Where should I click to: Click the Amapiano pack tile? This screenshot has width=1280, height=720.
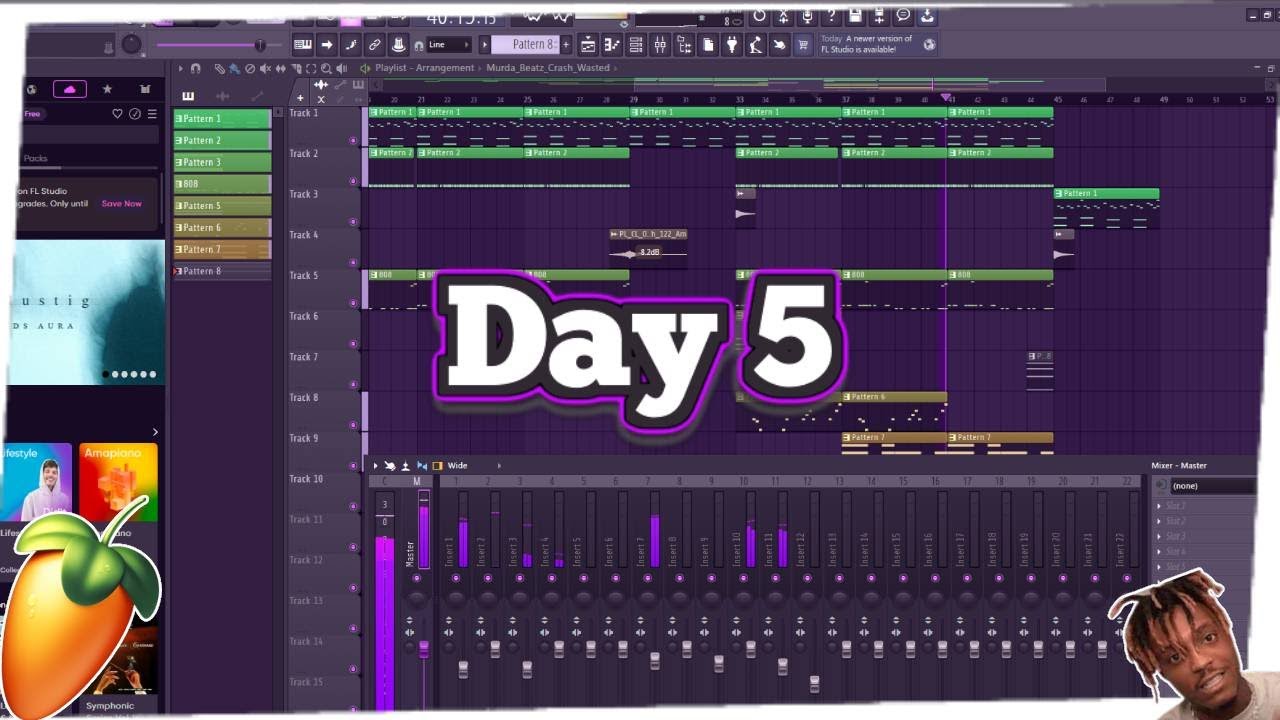coord(118,483)
